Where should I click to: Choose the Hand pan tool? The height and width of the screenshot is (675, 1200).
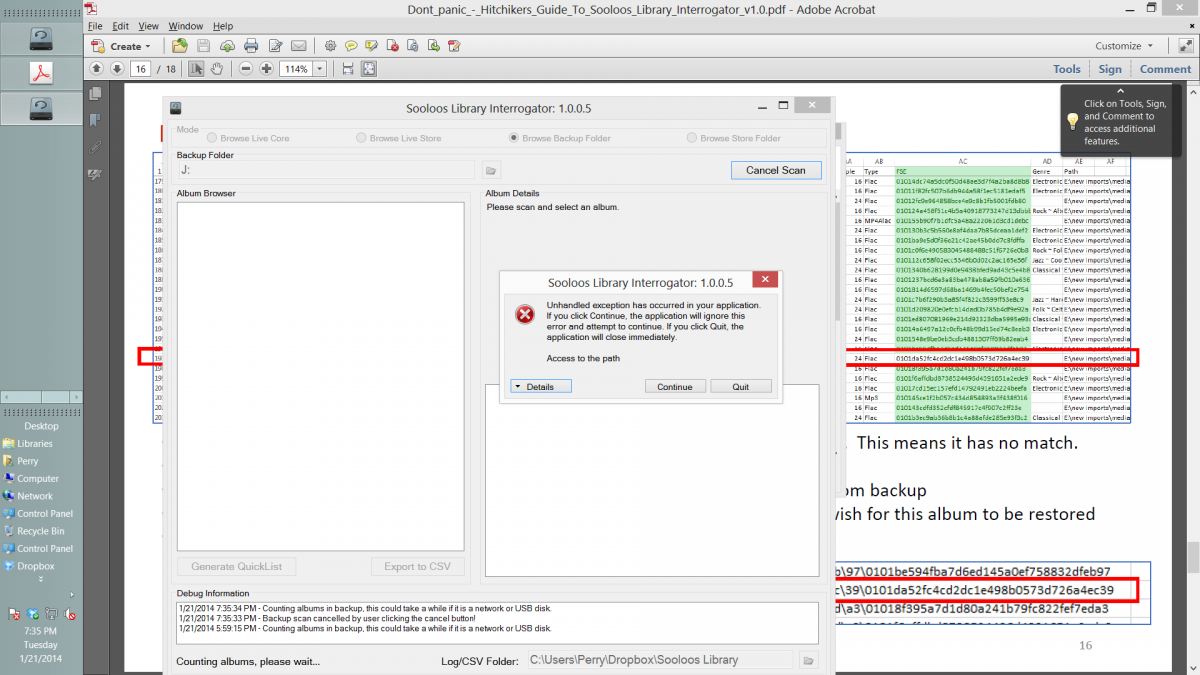pos(217,69)
